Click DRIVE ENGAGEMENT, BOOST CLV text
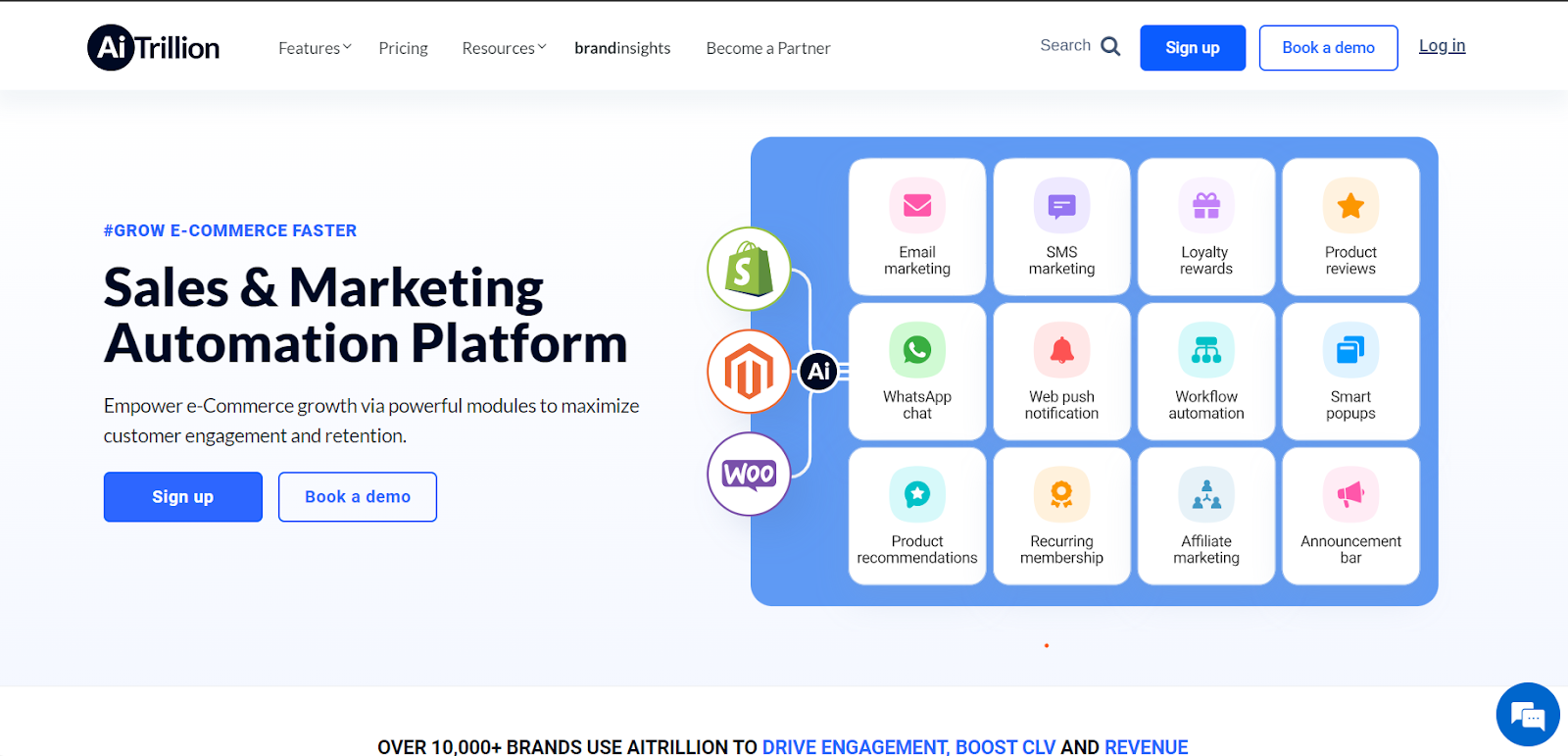This screenshot has height=756, width=1568. pos(908,747)
